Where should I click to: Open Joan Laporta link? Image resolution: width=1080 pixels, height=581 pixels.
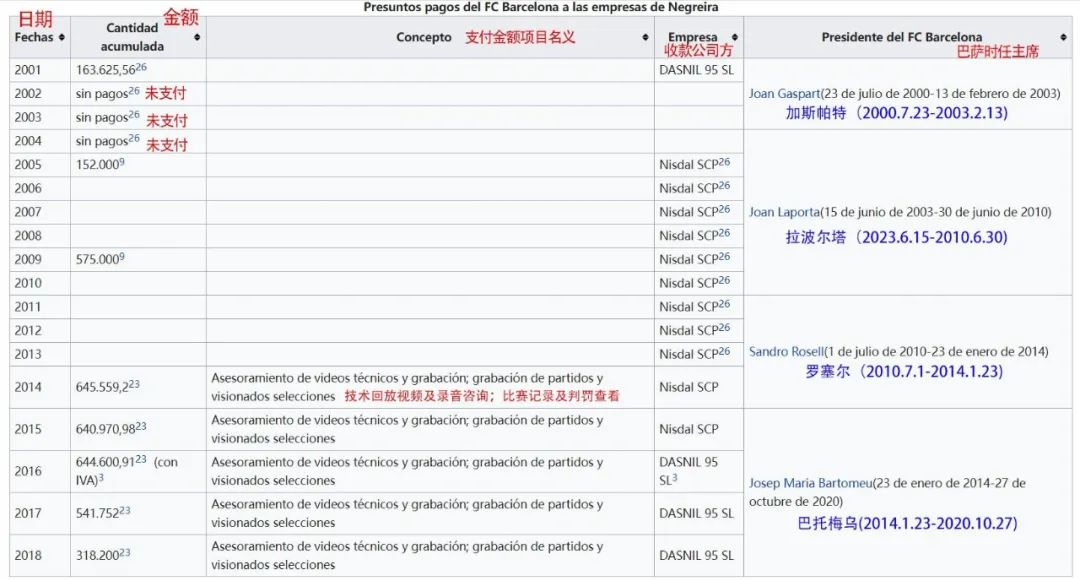tap(784, 212)
